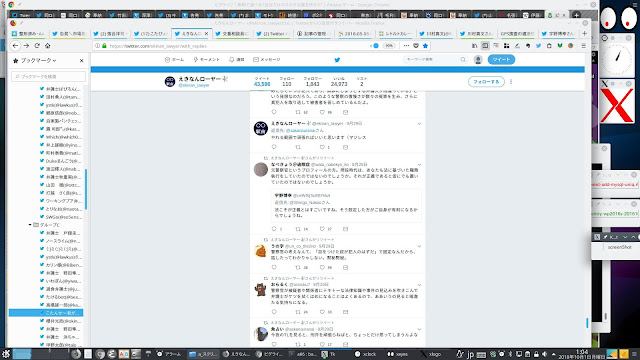Viewport: 640px width, 360px height.
Task: Like the えきなんローヤー reply to @sakanasanaa
Action: click(322, 147)
